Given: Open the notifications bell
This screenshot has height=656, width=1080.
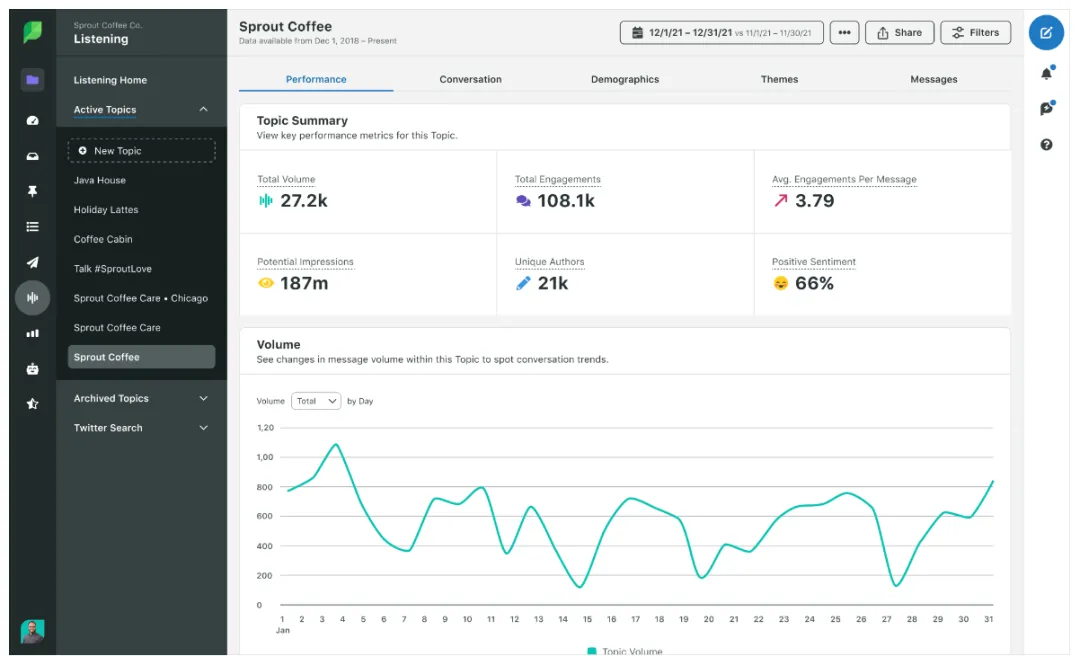Looking at the screenshot, I should pos(1047,73).
